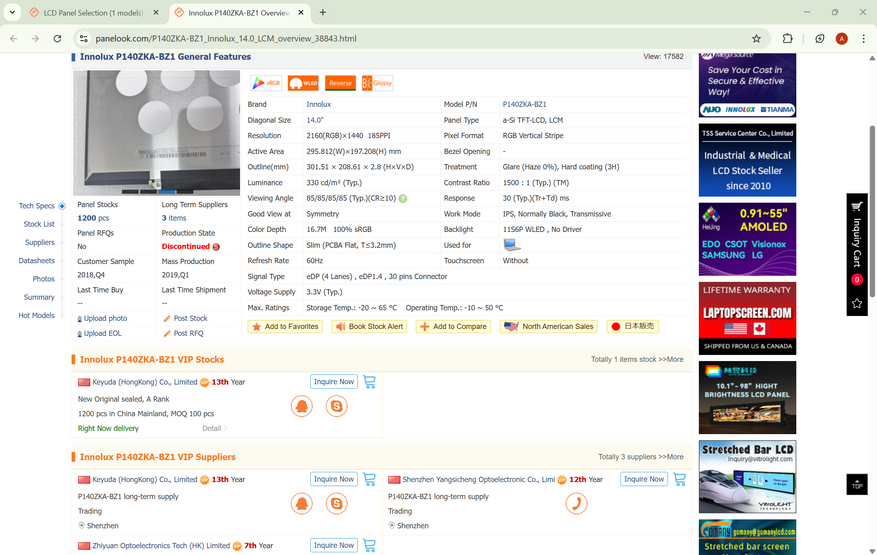Bookmark this page with the star icon
The width and height of the screenshot is (877, 555).
[x=756, y=39]
